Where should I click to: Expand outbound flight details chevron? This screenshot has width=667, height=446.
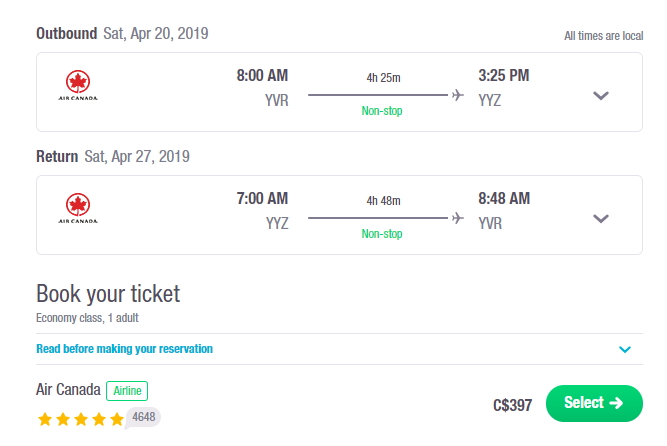tap(601, 95)
